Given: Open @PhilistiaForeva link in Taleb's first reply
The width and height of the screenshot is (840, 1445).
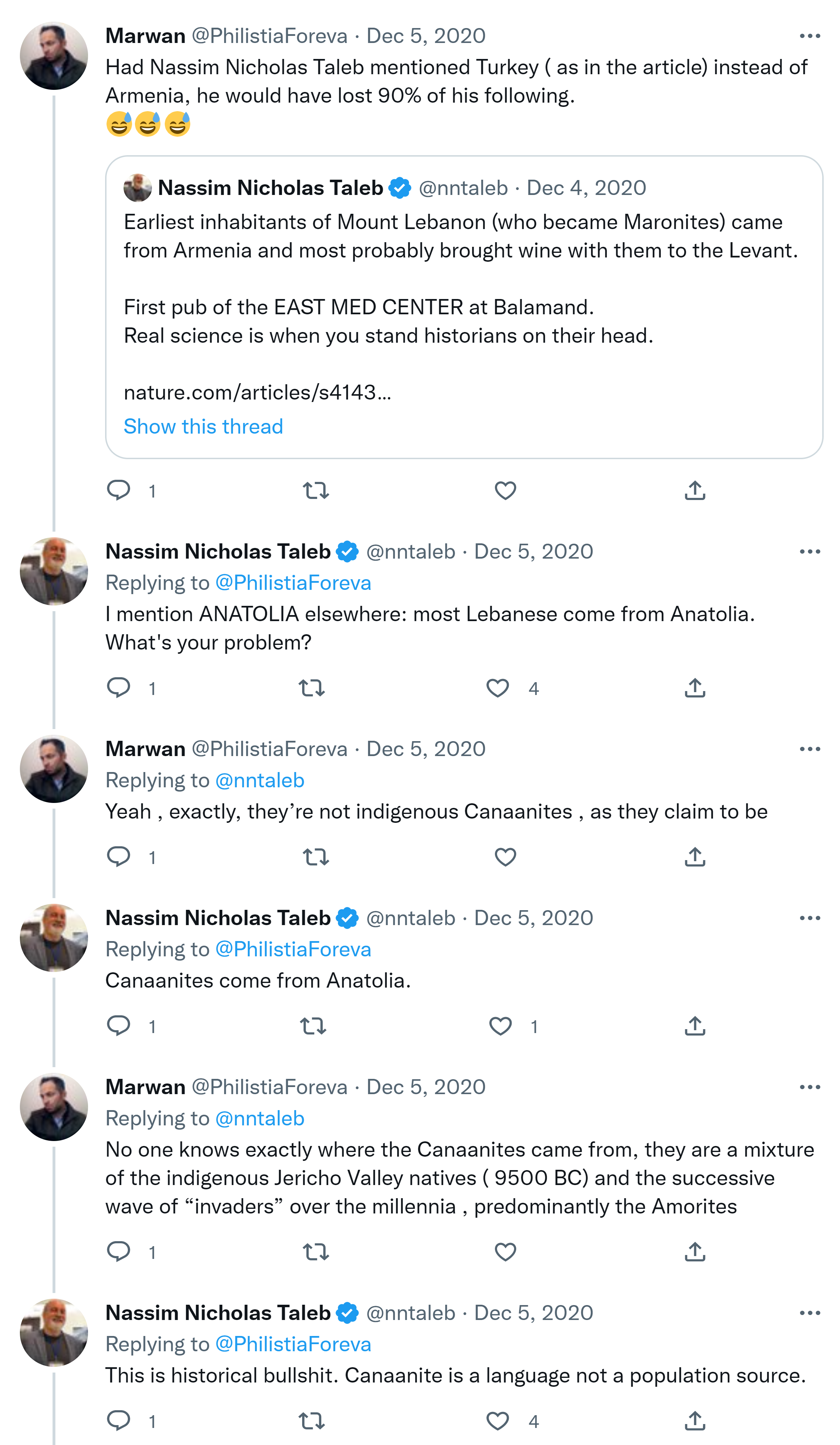Looking at the screenshot, I should coord(293,583).
